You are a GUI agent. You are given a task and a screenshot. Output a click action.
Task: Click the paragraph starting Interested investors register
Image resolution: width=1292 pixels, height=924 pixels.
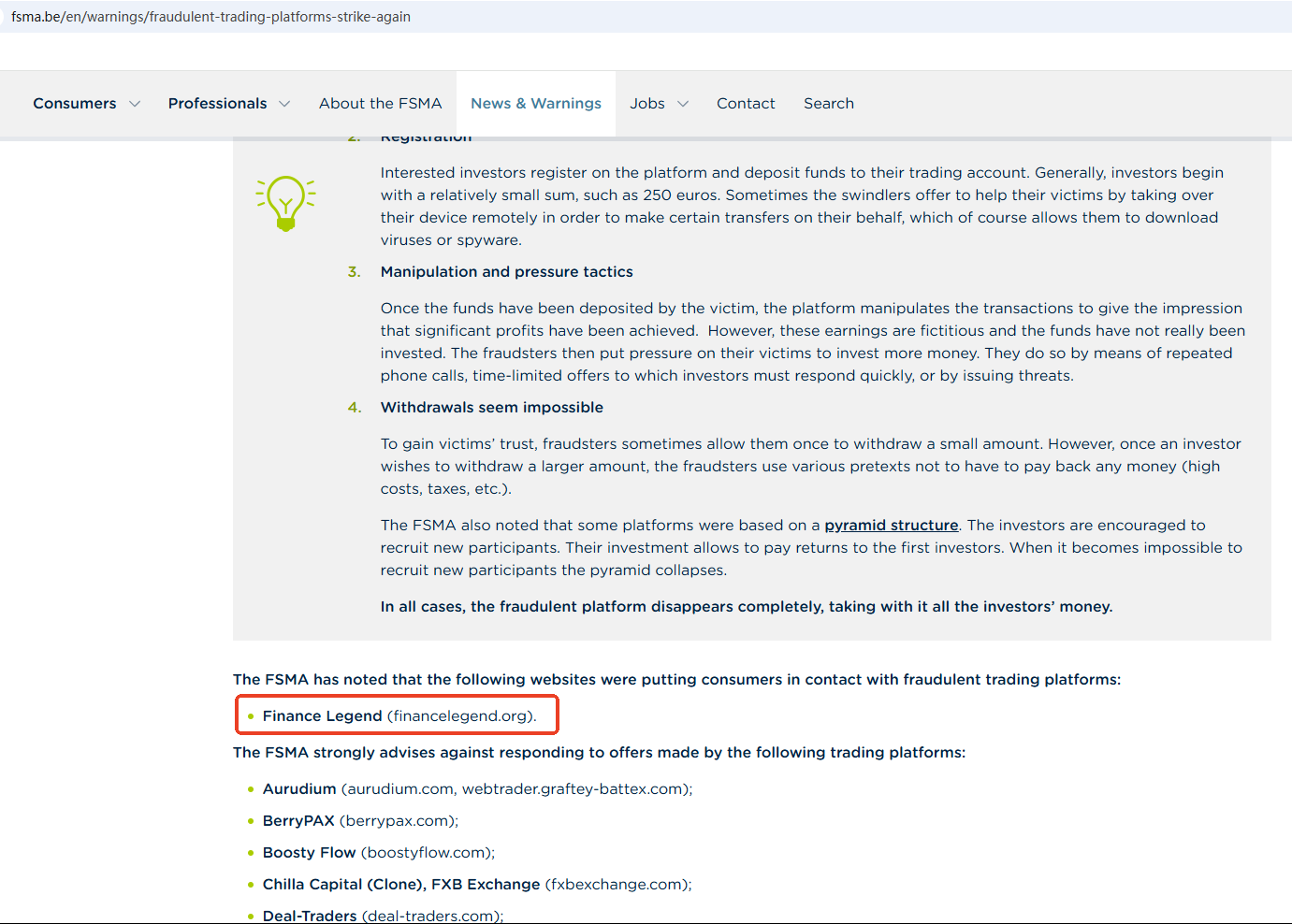802,207
